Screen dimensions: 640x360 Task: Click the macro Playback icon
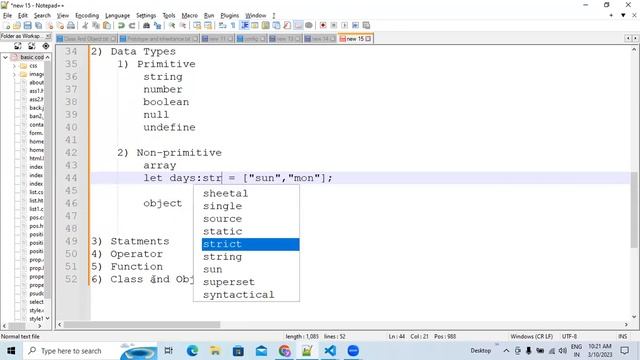(x=344, y=25)
